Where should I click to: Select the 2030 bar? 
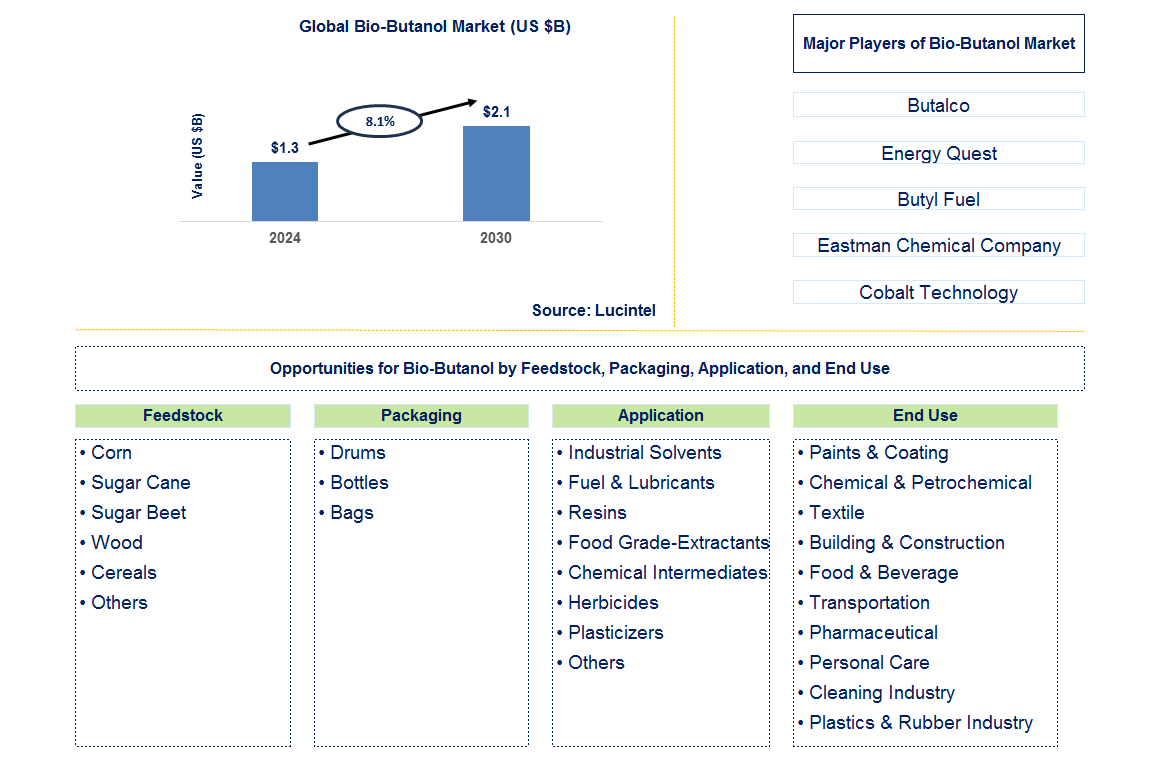(x=495, y=172)
